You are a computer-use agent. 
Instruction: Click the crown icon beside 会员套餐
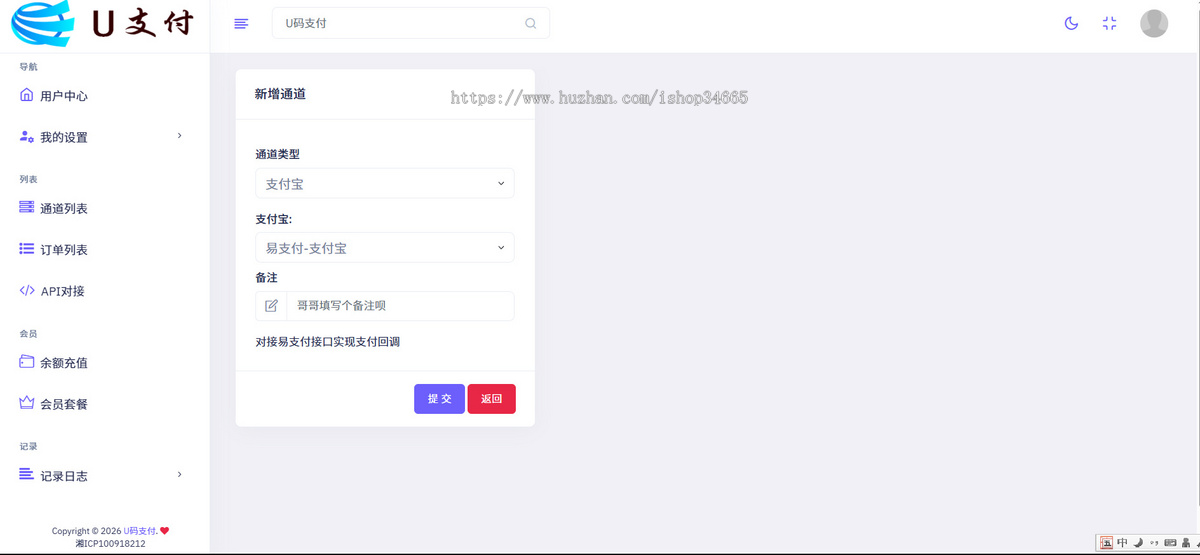point(27,403)
